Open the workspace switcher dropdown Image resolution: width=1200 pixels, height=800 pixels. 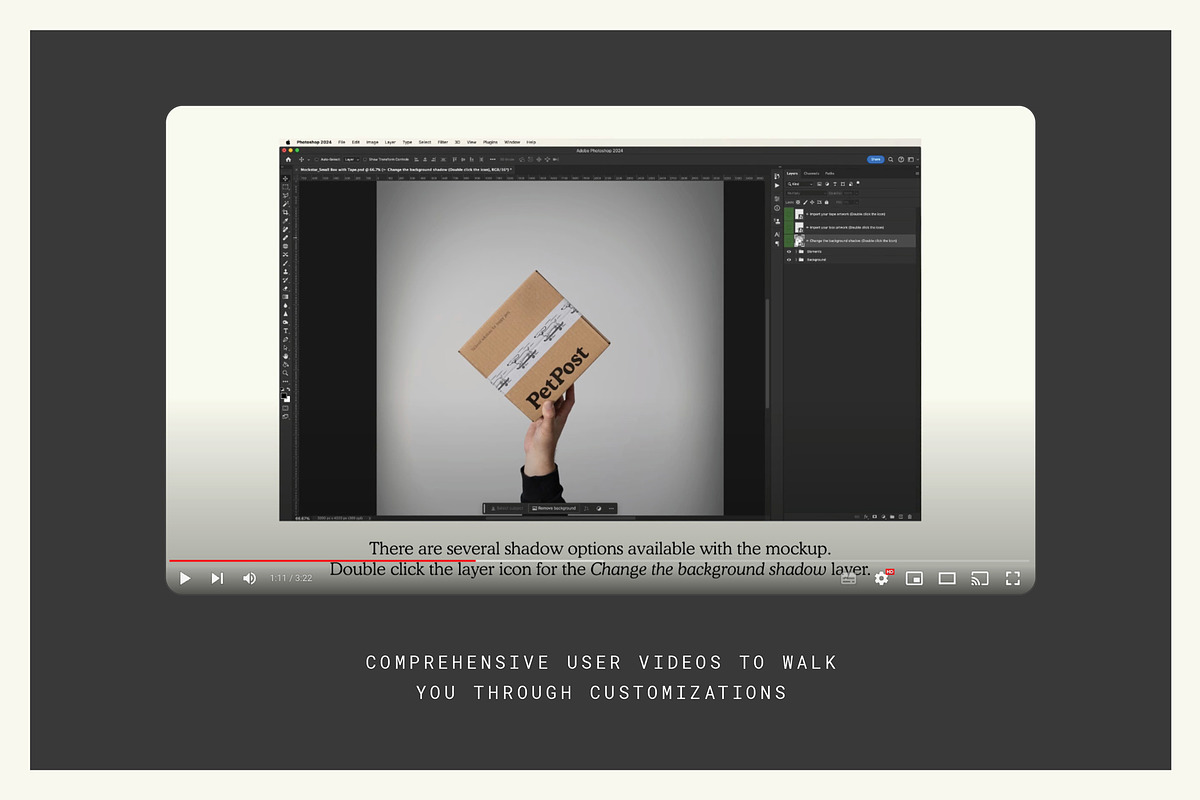tap(911, 159)
